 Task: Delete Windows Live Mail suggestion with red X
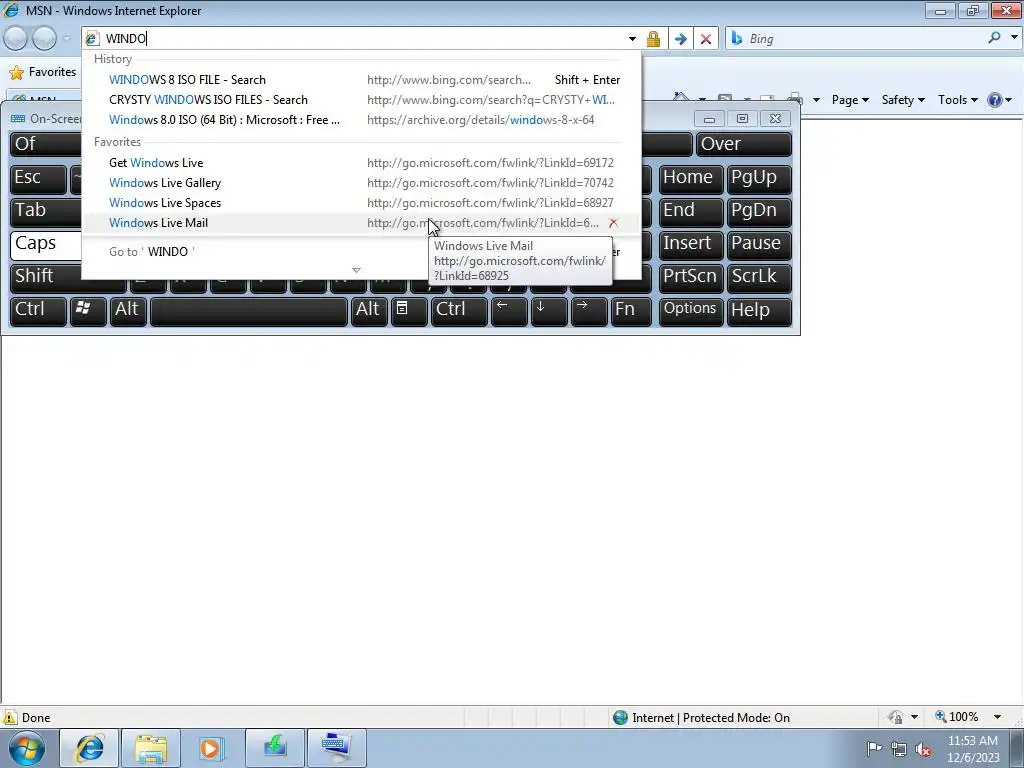(x=613, y=223)
